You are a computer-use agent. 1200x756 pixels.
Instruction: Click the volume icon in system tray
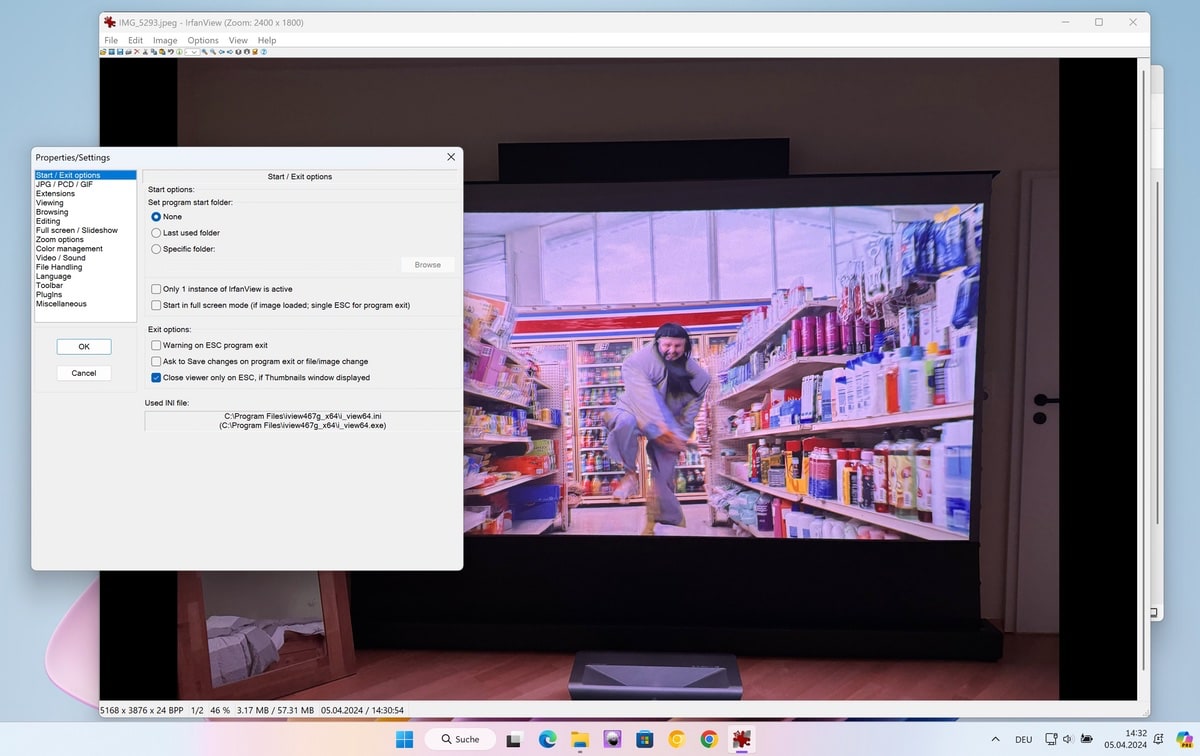[x=1070, y=740]
